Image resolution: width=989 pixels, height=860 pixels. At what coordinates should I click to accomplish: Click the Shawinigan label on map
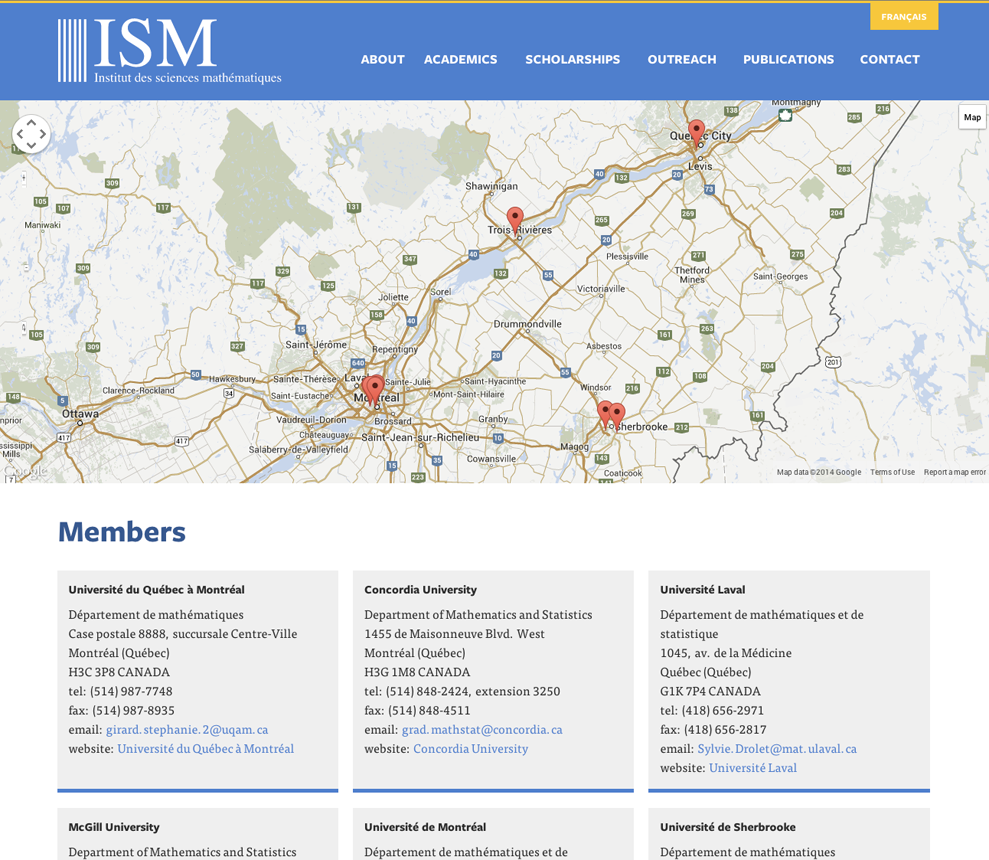click(x=491, y=186)
